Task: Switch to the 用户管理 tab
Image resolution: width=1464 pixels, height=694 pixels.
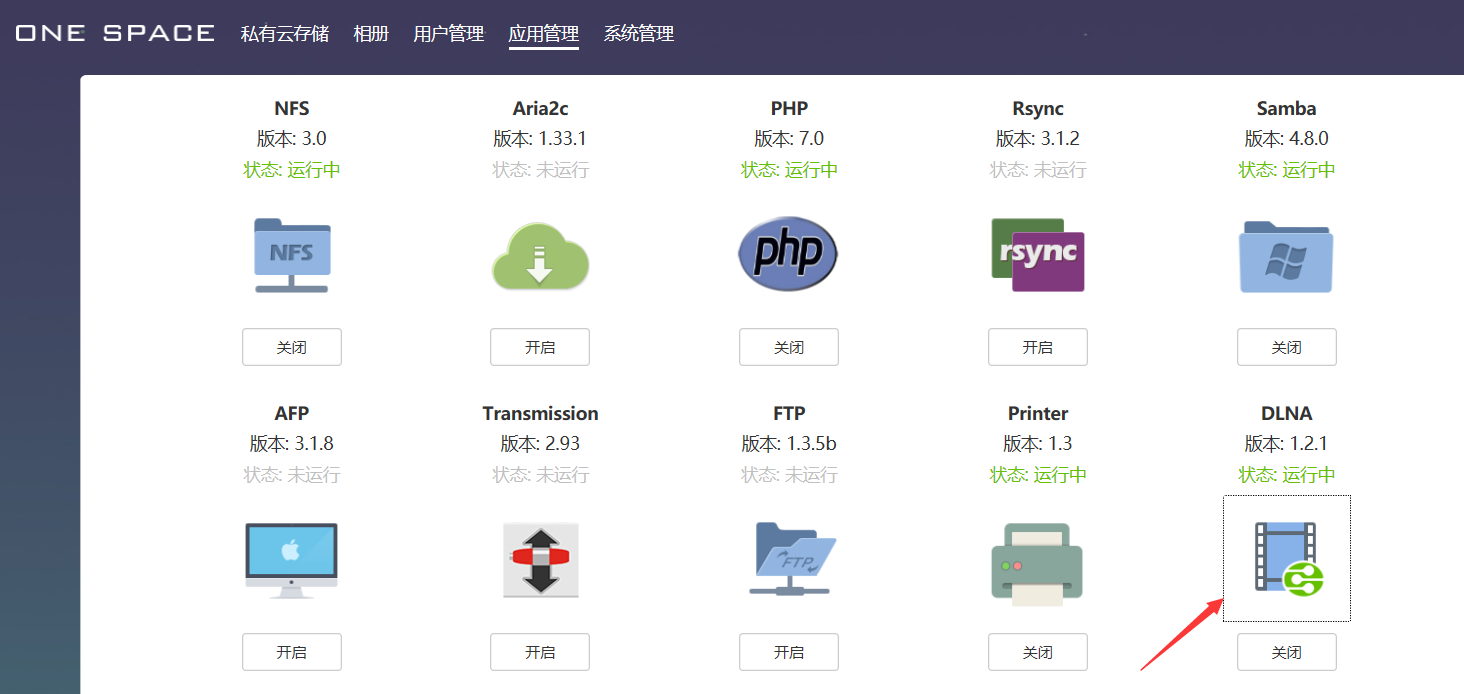Action: pos(448,34)
